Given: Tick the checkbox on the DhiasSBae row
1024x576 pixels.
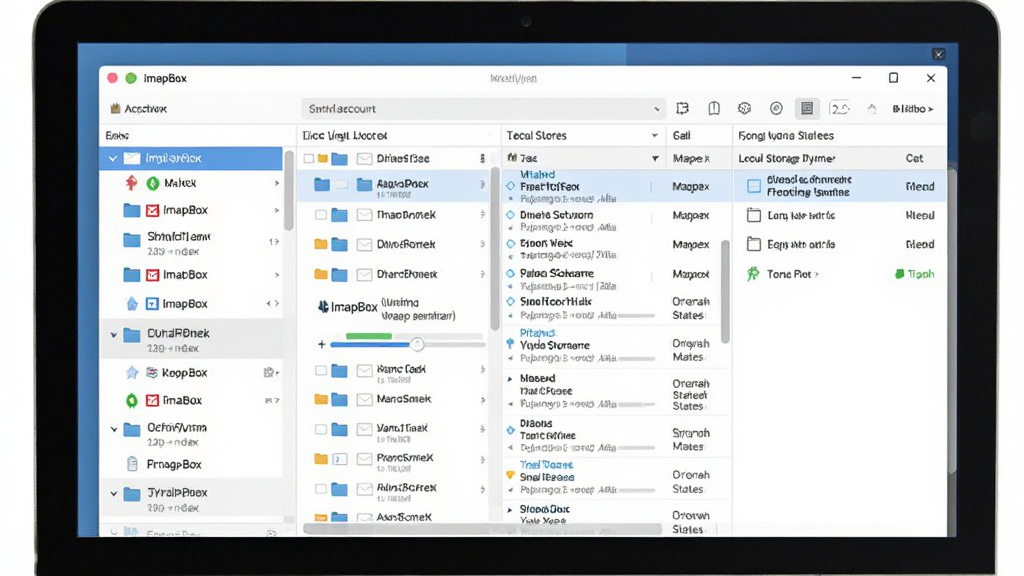Looking at the screenshot, I should 309,159.
